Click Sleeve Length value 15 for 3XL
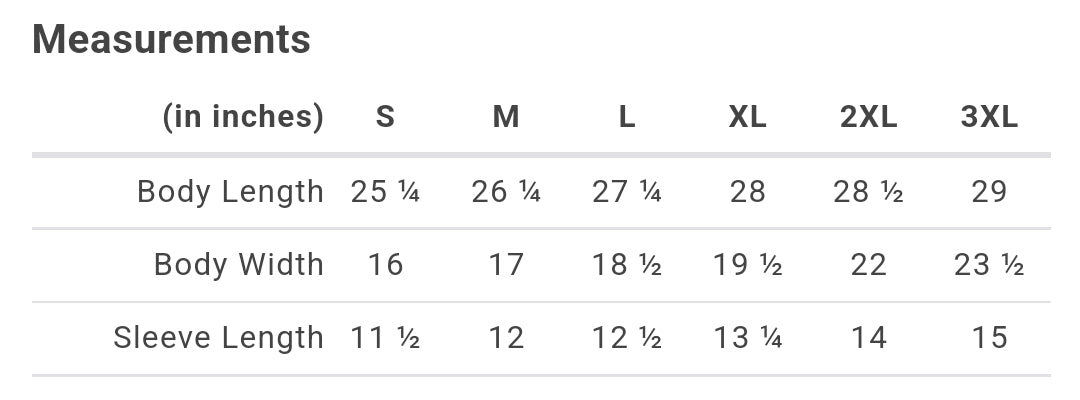 [x=989, y=338]
